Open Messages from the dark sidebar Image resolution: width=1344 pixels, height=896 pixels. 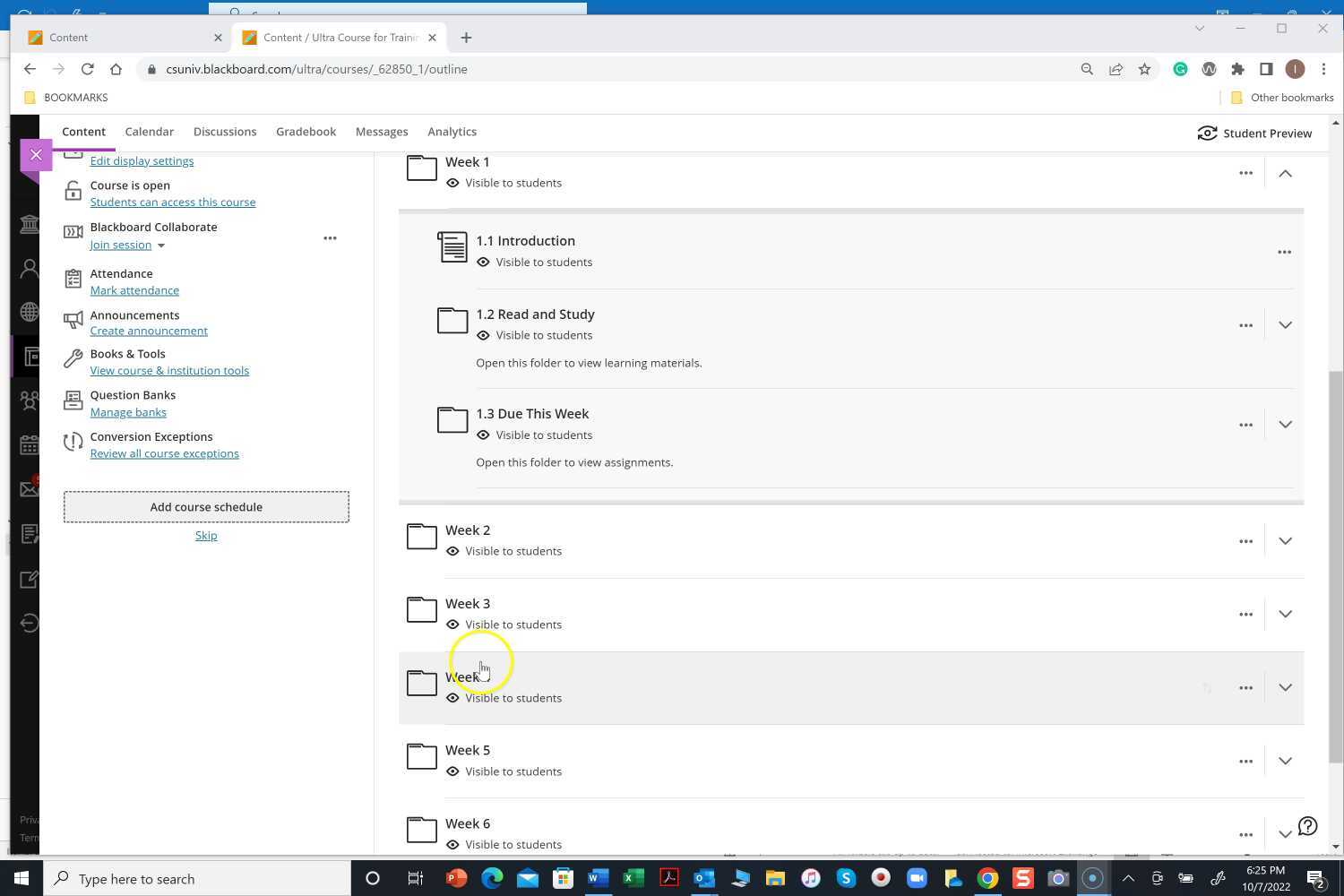pos(30,489)
